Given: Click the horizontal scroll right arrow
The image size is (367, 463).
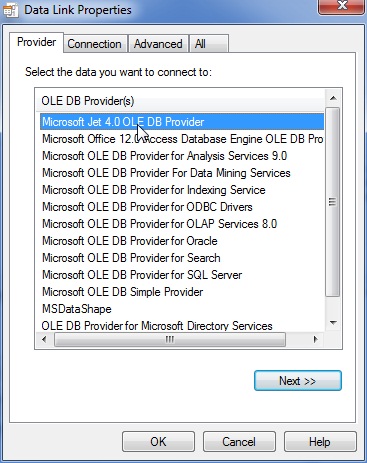Looking at the screenshot, I should (315, 340).
